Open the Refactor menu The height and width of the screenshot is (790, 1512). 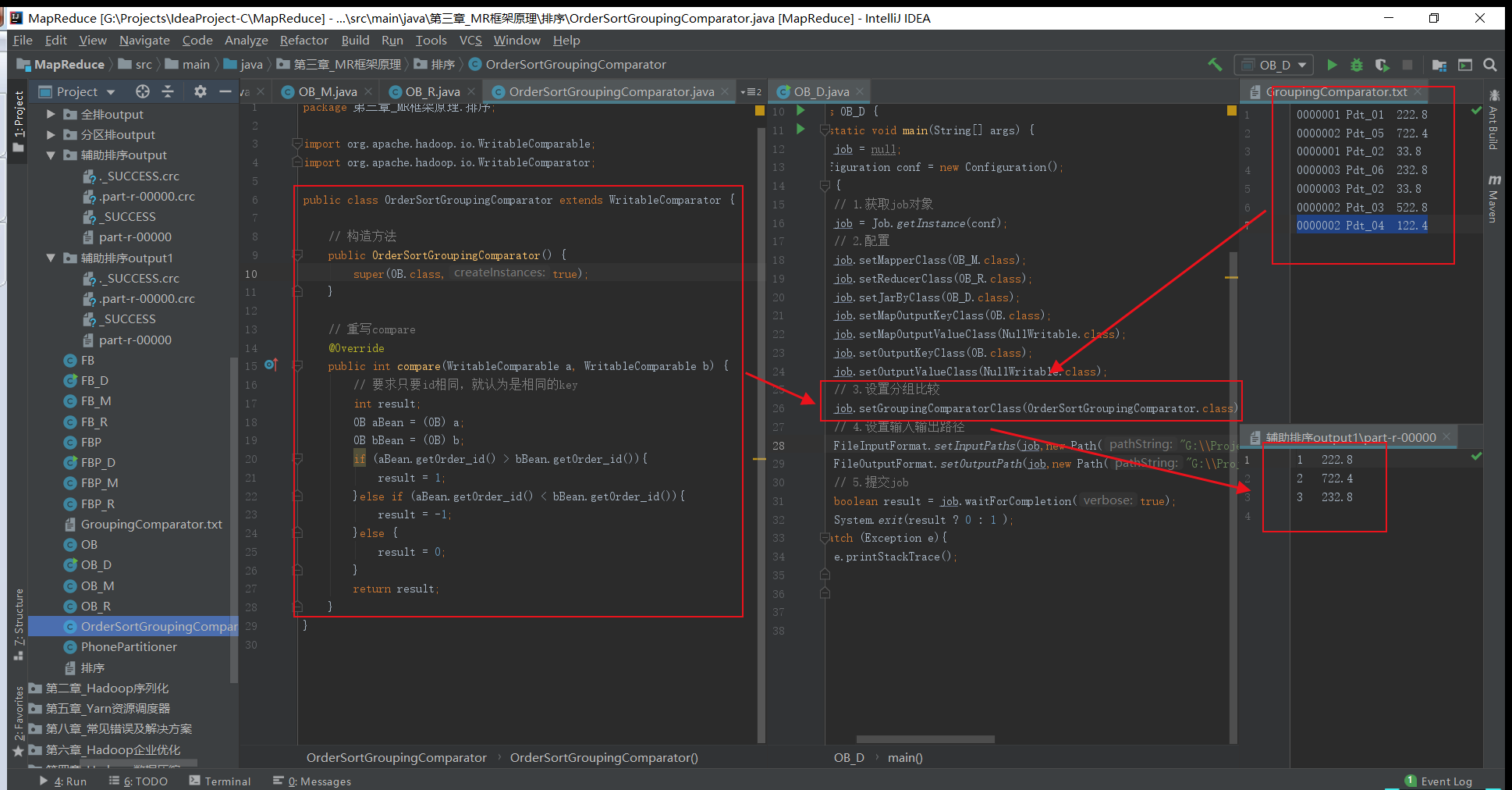[303, 40]
